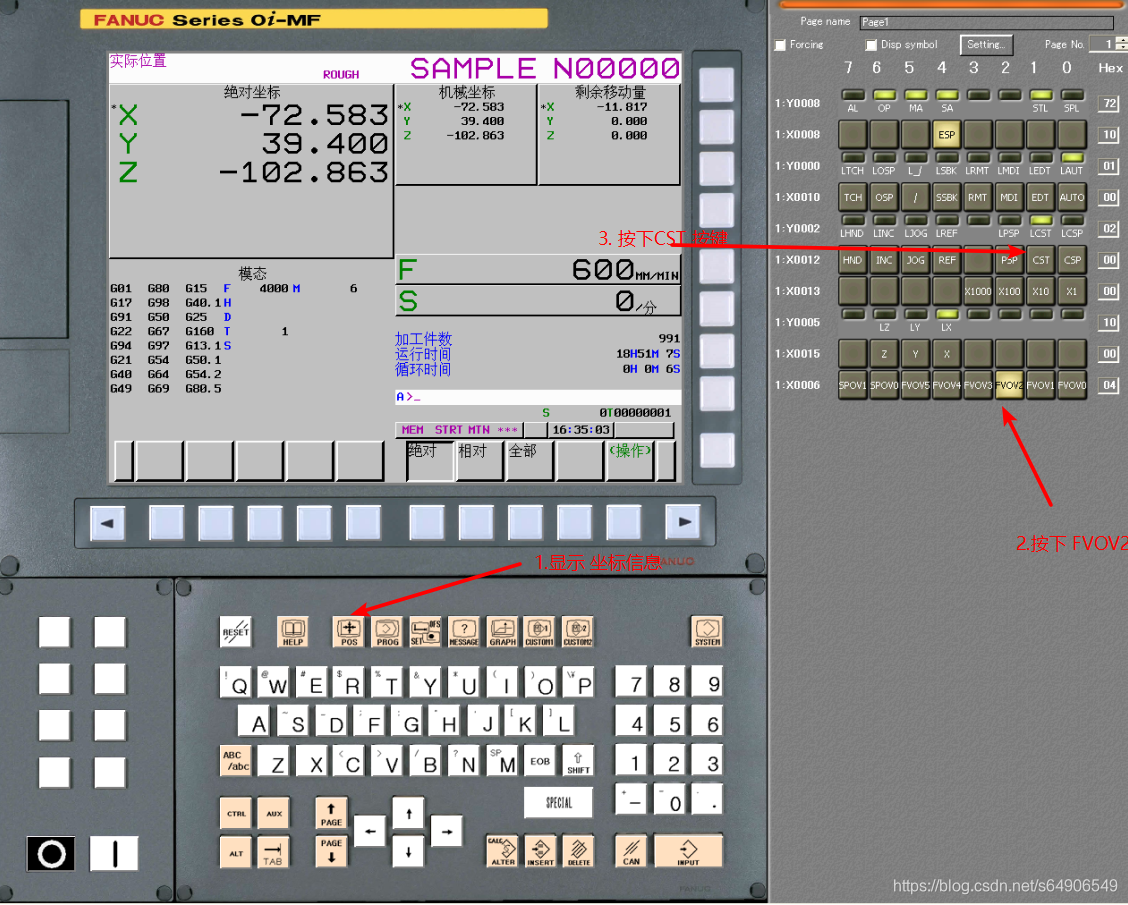Image resolution: width=1128 pixels, height=905 pixels.
Task: Click the A> key-in input line
Action: coord(537,397)
